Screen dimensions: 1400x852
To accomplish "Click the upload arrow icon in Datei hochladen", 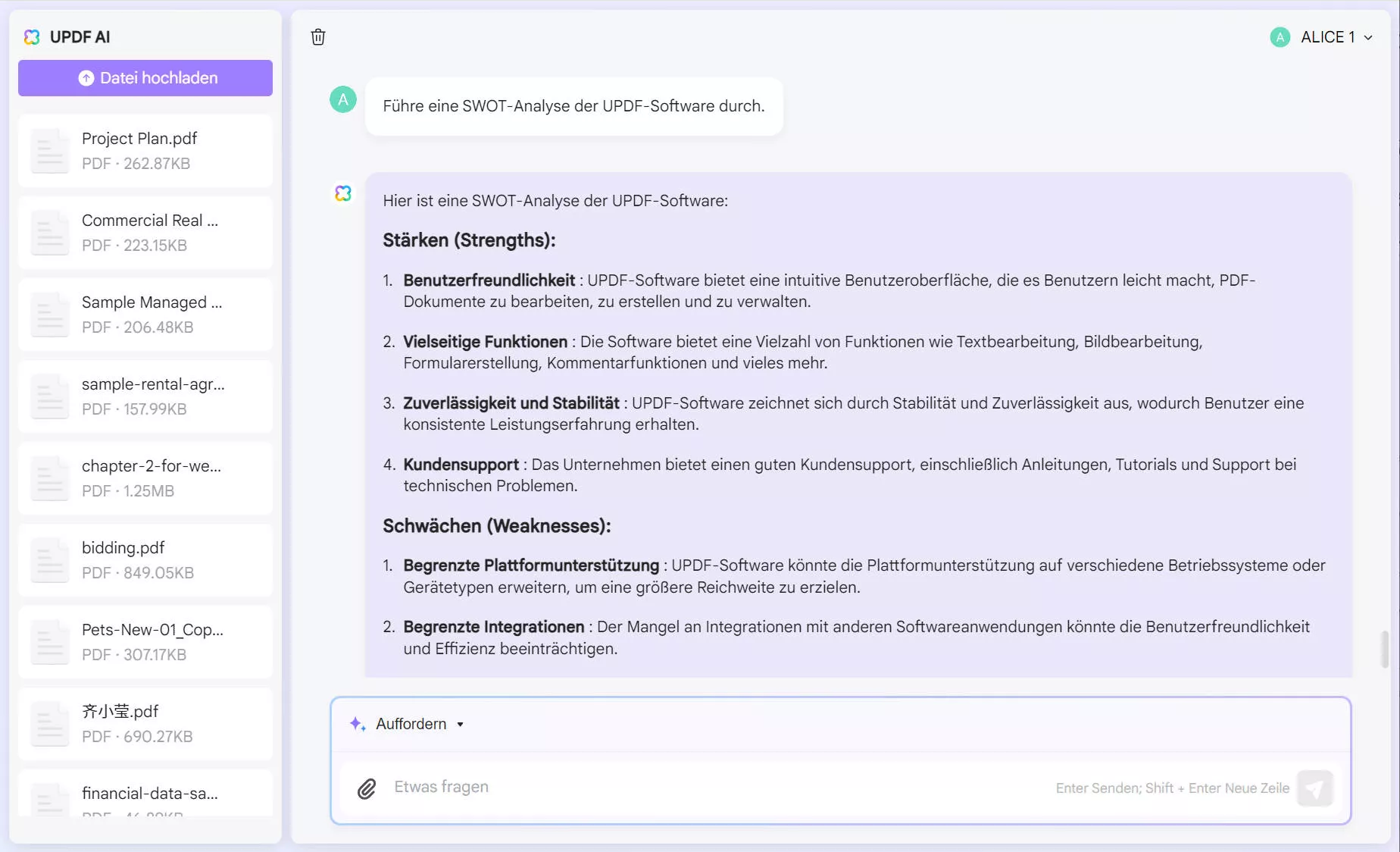I will (87, 77).
